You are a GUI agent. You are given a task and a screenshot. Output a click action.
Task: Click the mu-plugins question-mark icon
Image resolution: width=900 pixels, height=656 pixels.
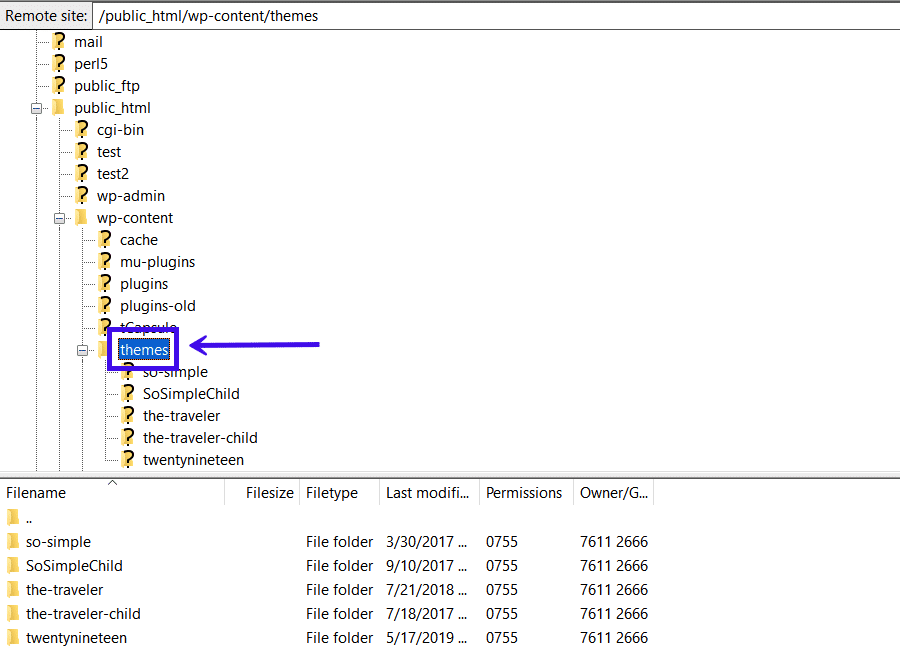point(103,261)
